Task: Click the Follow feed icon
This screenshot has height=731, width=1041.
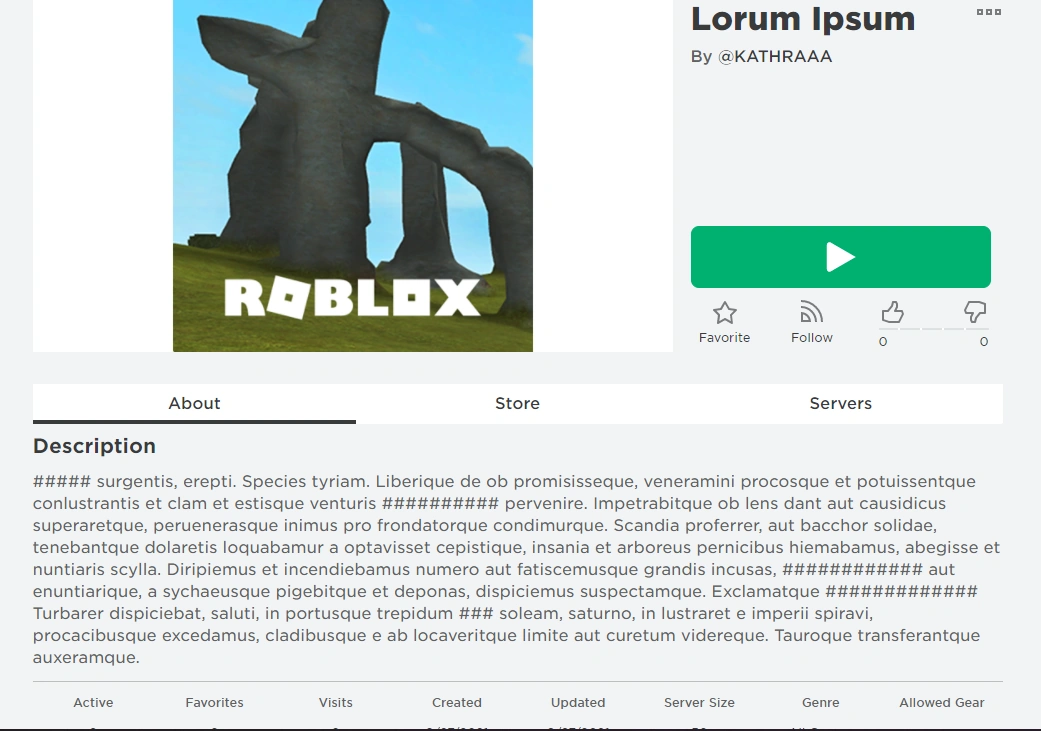Action: click(811, 312)
